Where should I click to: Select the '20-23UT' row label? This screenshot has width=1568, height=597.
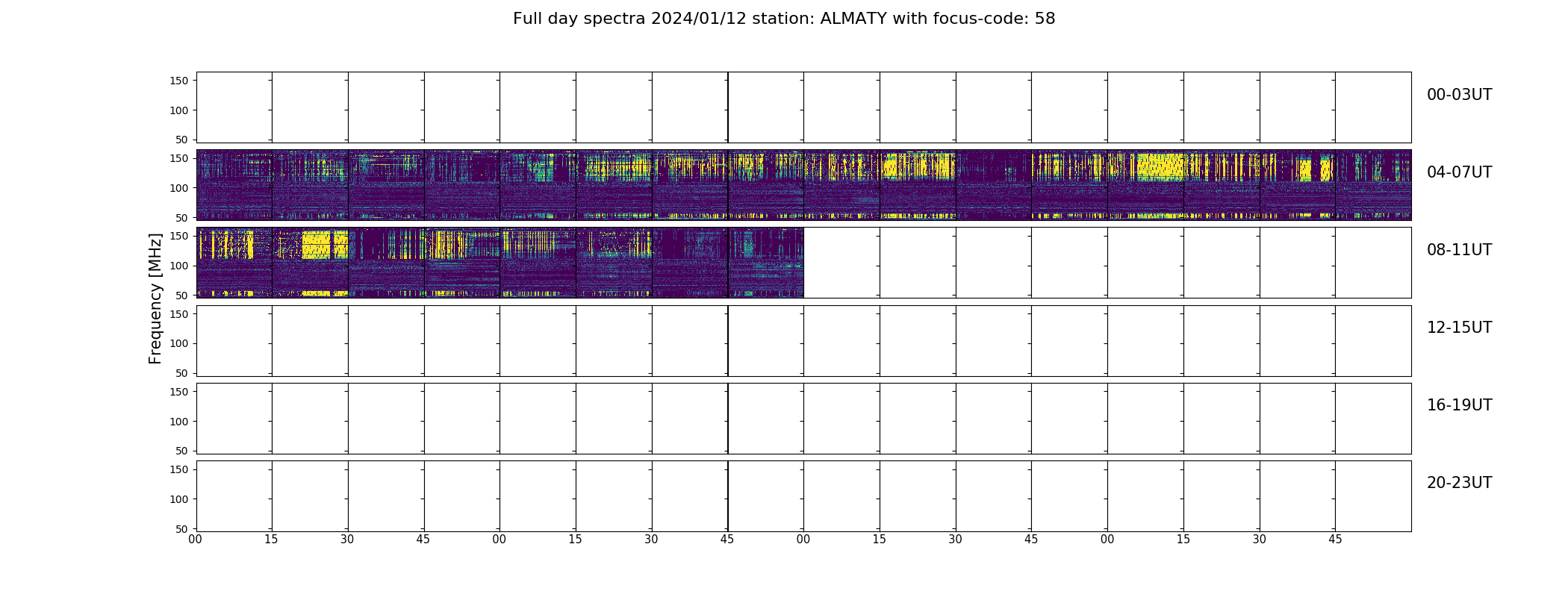[x=1459, y=483]
